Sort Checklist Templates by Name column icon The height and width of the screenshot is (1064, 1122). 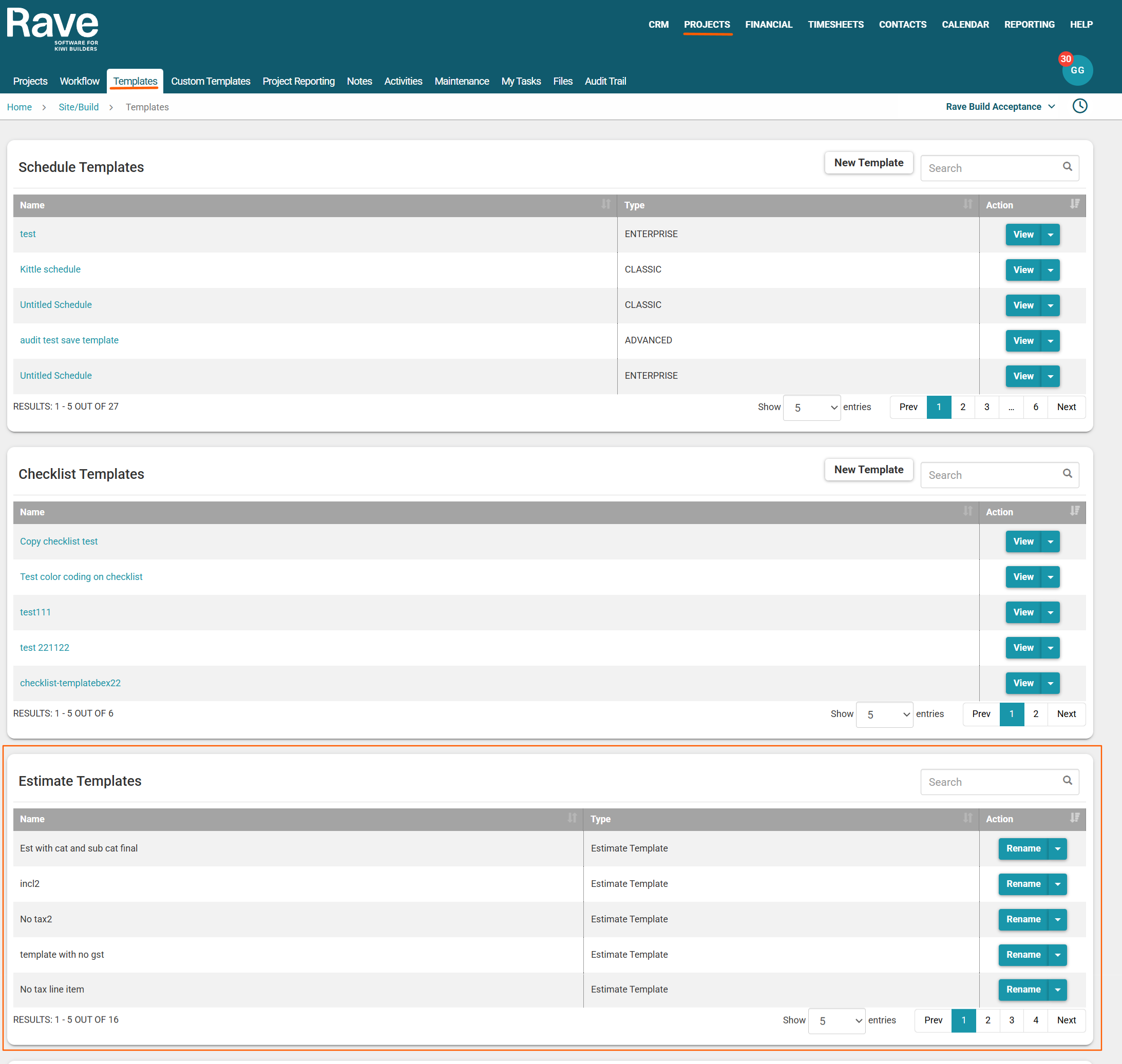pos(967,511)
